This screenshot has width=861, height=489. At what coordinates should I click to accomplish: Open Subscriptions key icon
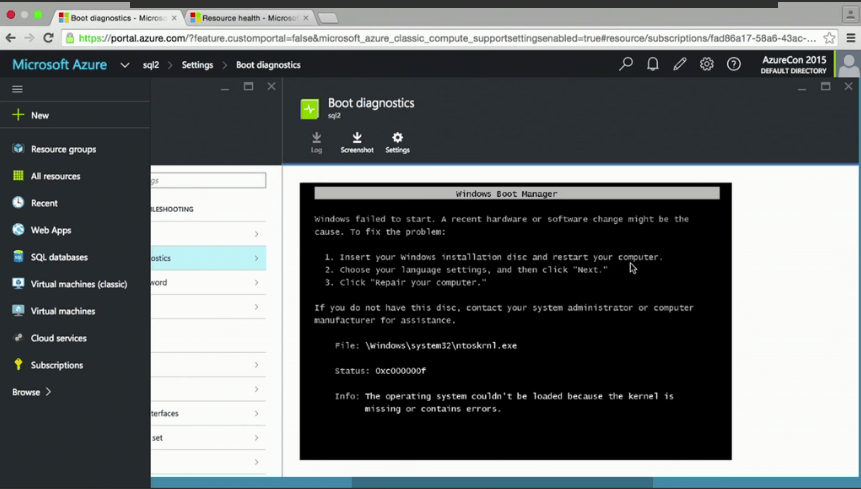(x=18, y=364)
